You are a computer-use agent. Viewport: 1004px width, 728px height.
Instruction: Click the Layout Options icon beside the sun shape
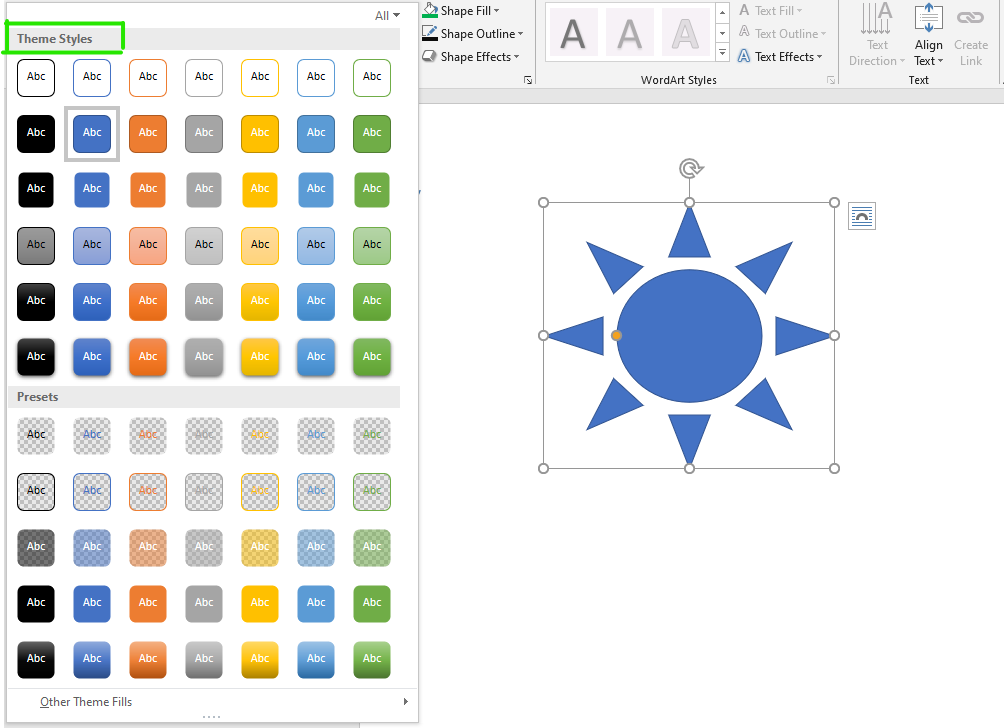[x=862, y=216]
